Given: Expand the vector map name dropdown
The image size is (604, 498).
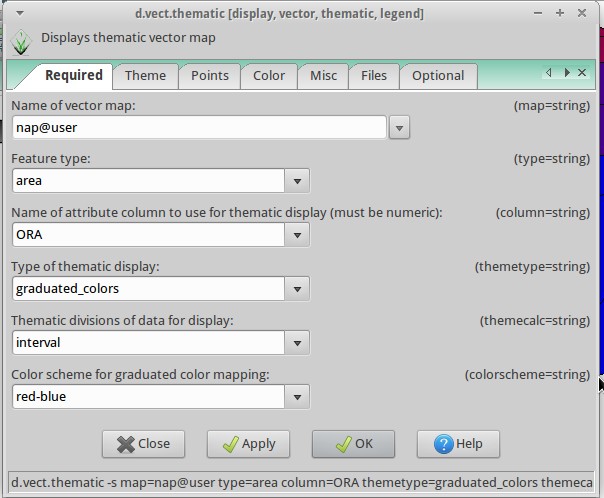Looking at the screenshot, I should [399, 127].
